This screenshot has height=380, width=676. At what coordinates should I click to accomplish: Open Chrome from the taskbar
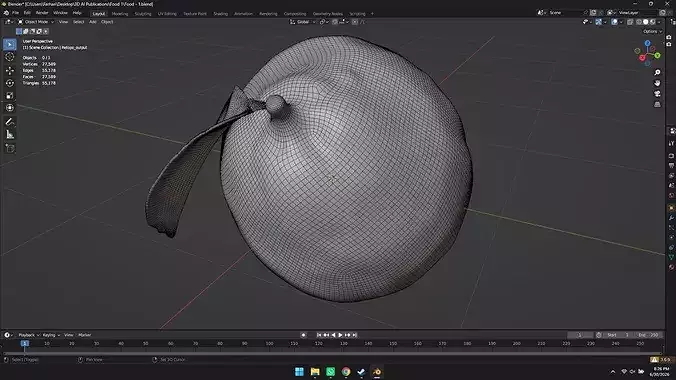(x=346, y=371)
